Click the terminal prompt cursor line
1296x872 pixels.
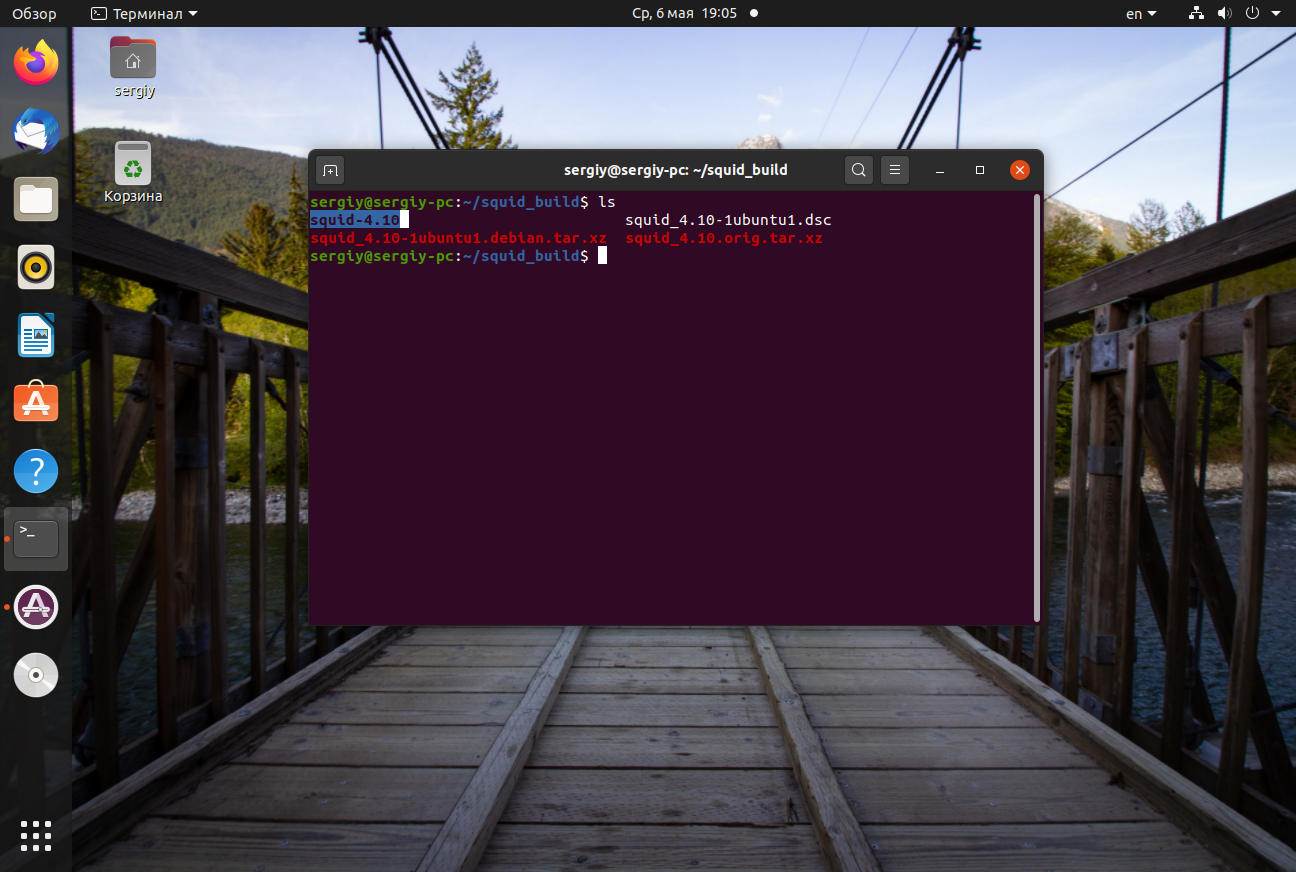tap(459, 256)
